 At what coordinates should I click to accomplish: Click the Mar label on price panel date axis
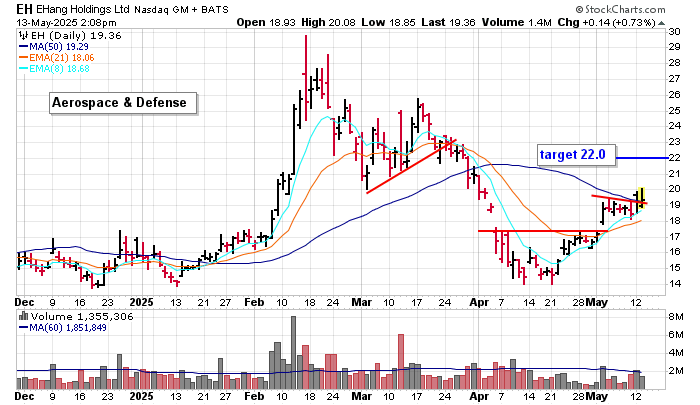coord(362,302)
